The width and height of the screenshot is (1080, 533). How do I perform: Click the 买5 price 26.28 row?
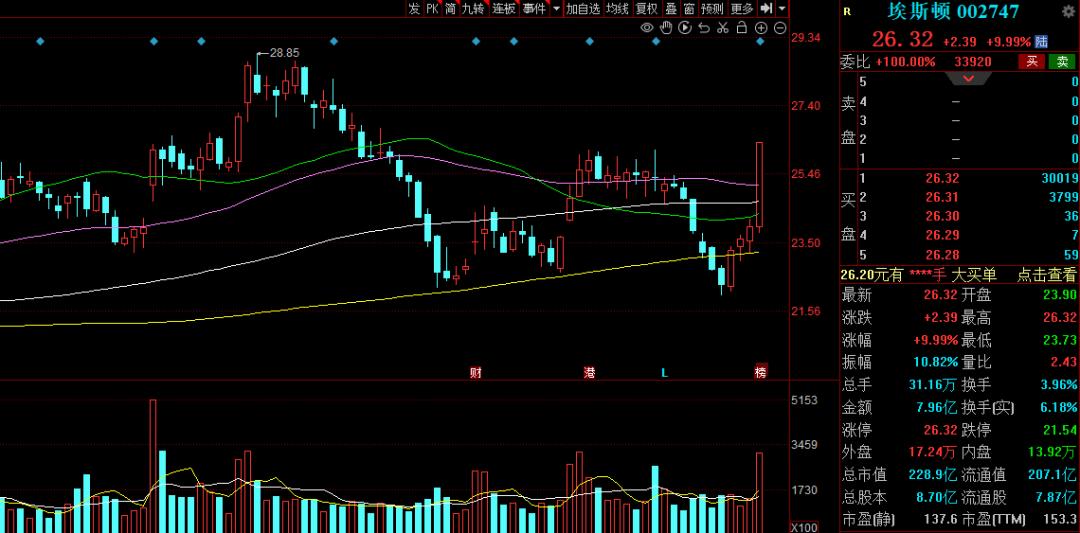point(942,255)
